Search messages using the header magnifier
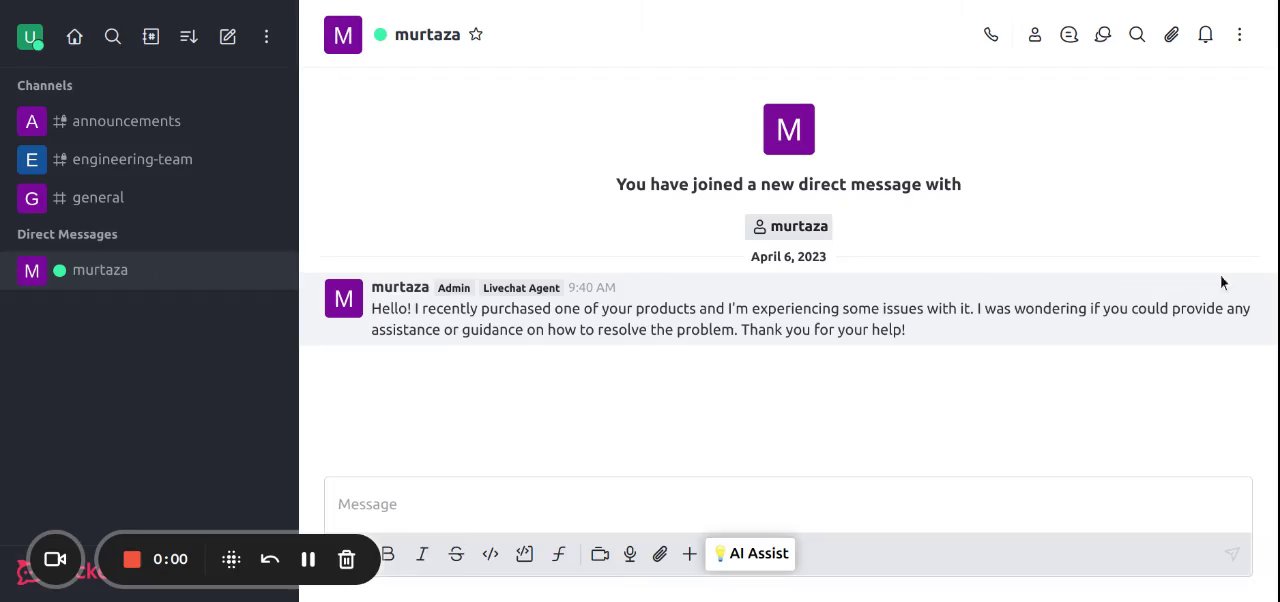The image size is (1280, 602). [1137, 35]
